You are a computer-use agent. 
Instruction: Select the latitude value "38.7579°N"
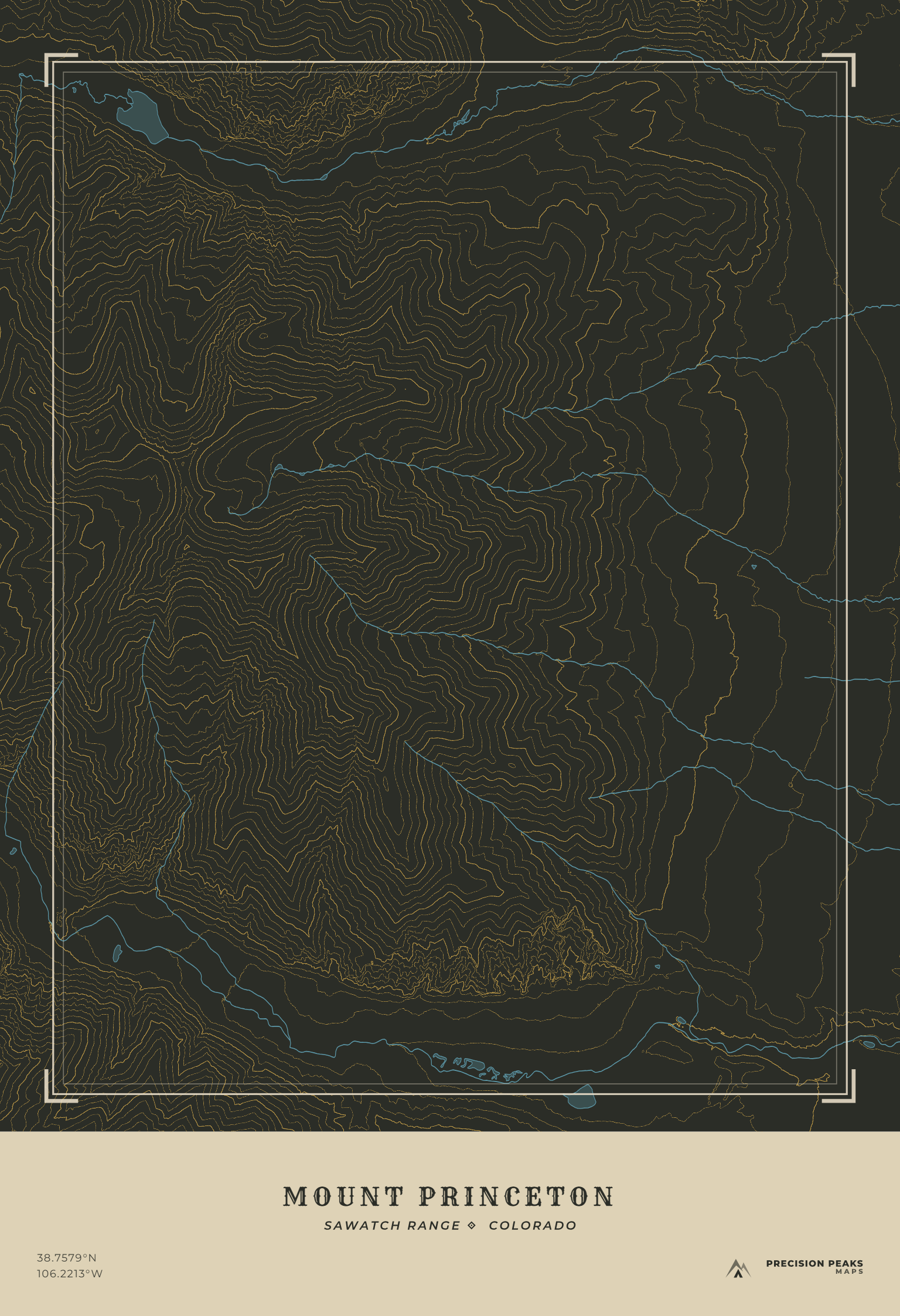(67, 1257)
